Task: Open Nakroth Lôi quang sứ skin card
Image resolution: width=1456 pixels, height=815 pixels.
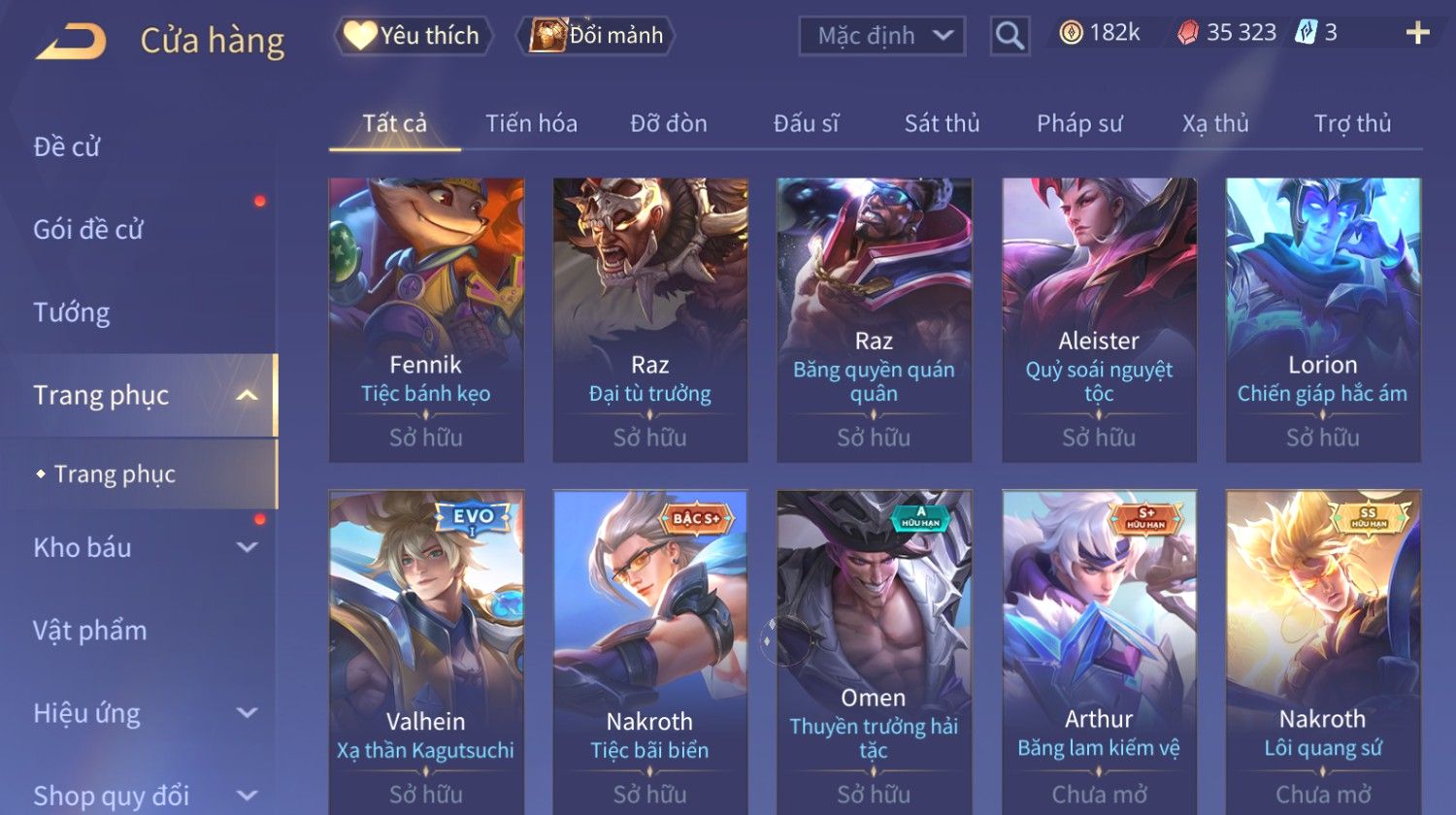Action: (x=1323, y=652)
